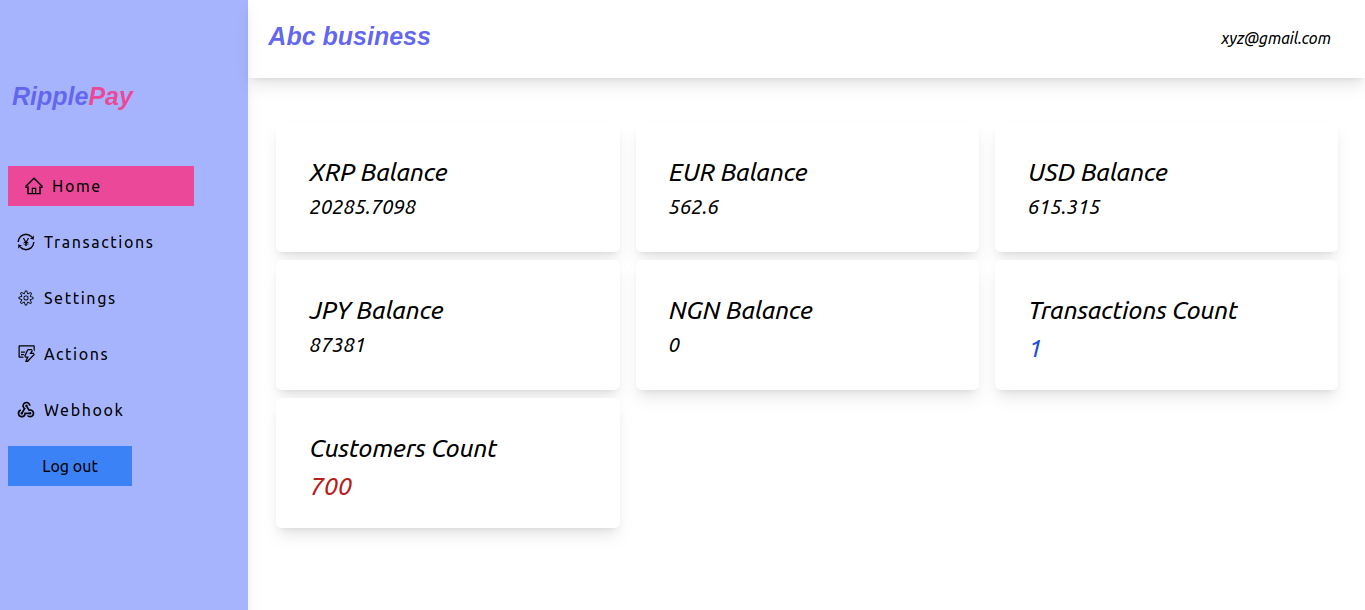Open the Customers Count card
The image size is (1365, 610).
click(x=447, y=465)
